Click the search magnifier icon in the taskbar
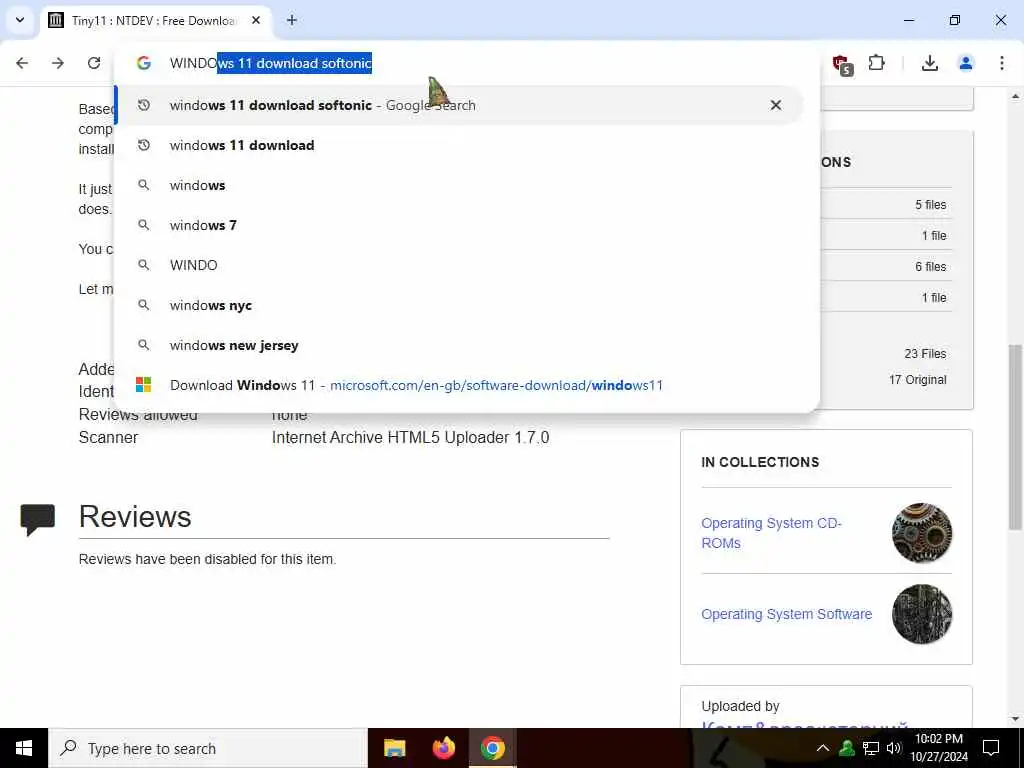Image resolution: width=1024 pixels, height=768 pixels. click(69, 748)
